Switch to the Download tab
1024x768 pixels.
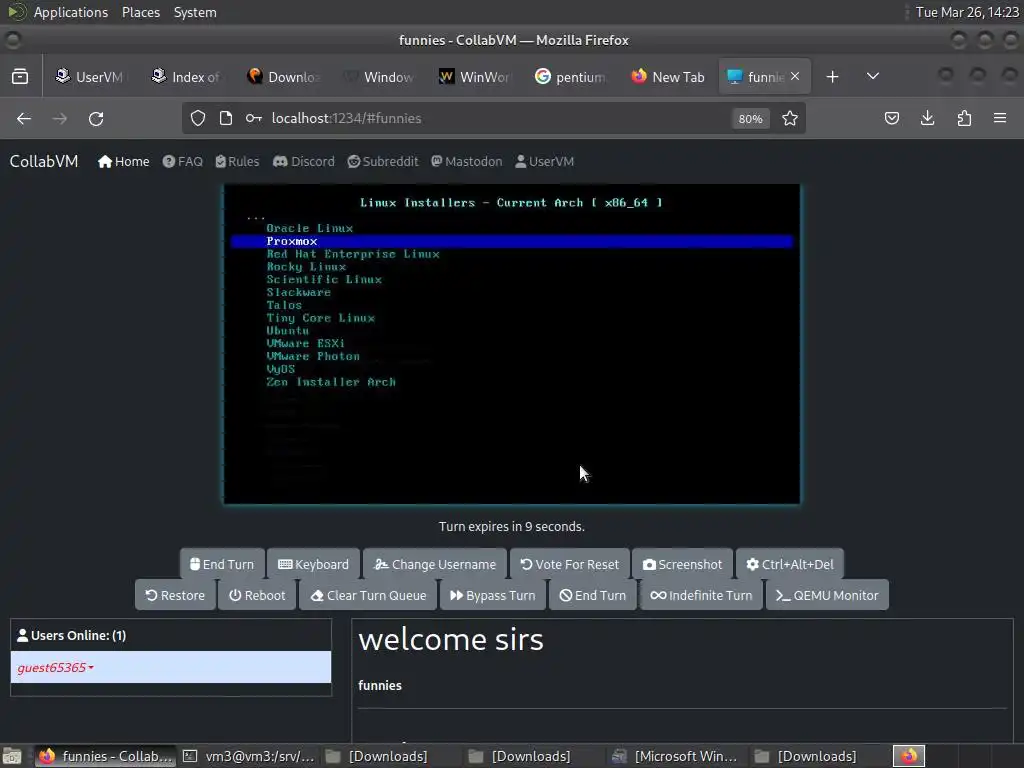(283, 76)
